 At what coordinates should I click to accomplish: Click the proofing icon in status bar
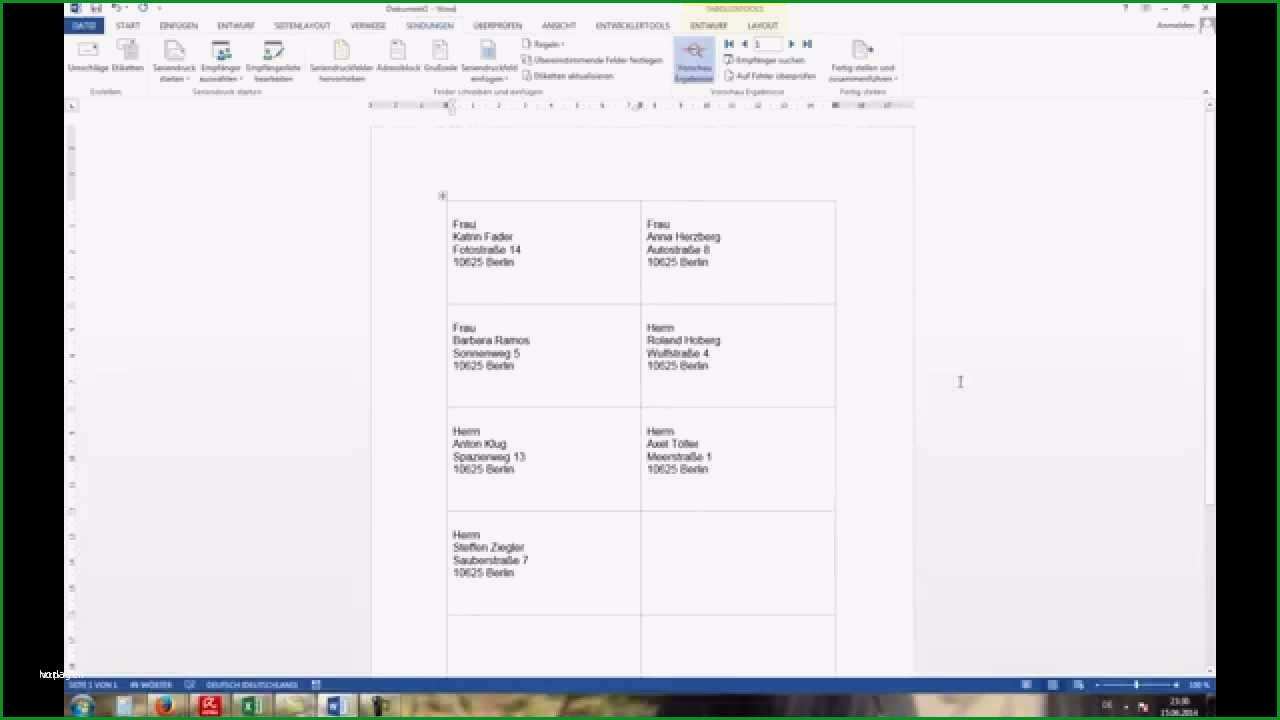click(x=190, y=685)
